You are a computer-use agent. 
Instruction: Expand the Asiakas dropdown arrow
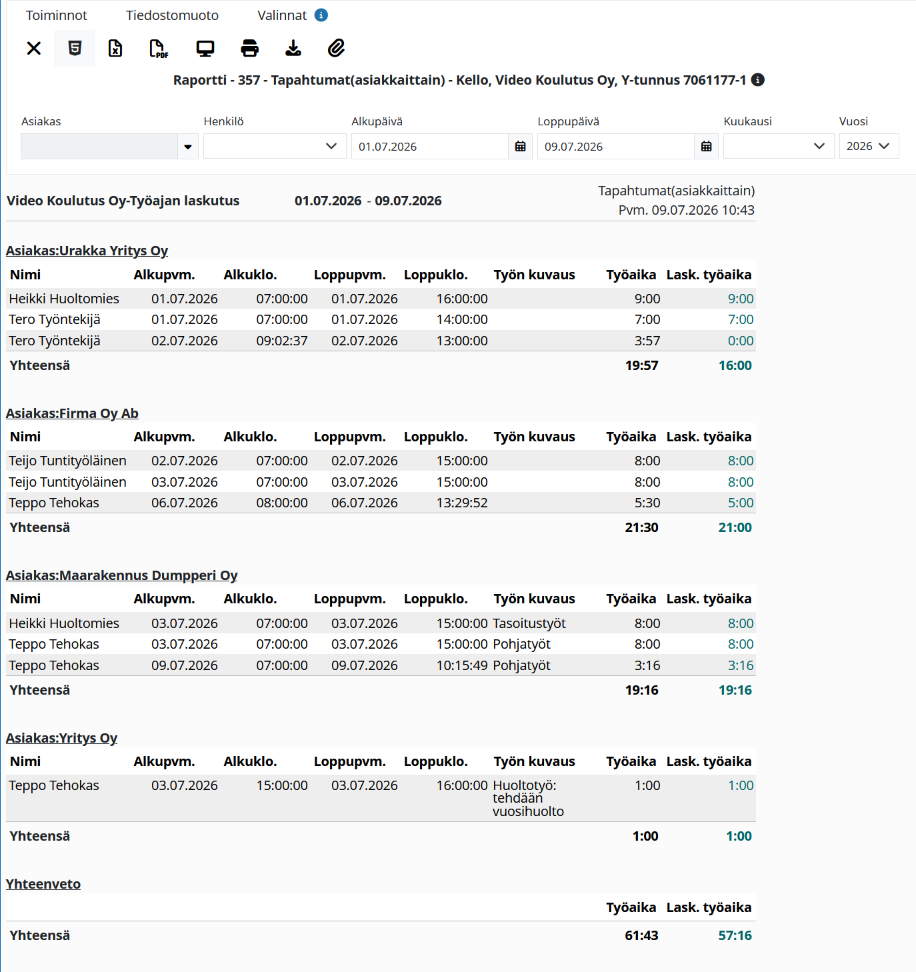[x=188, y=147]
